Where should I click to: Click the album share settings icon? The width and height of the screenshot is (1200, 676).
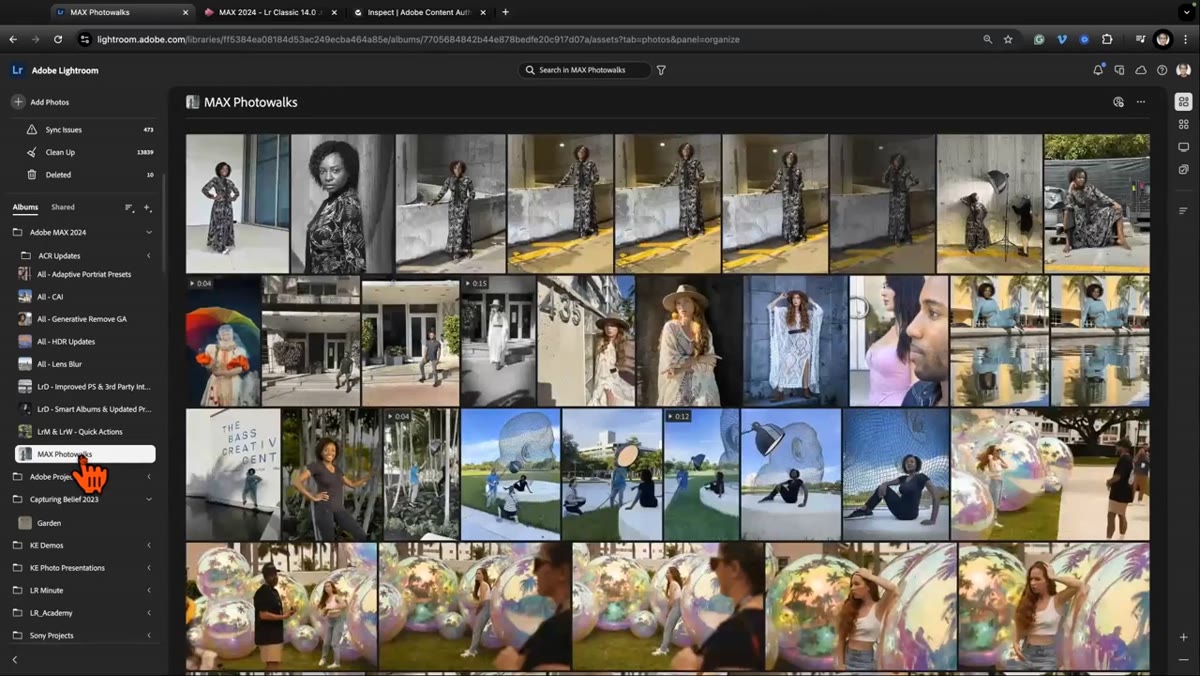point(1119,102)
